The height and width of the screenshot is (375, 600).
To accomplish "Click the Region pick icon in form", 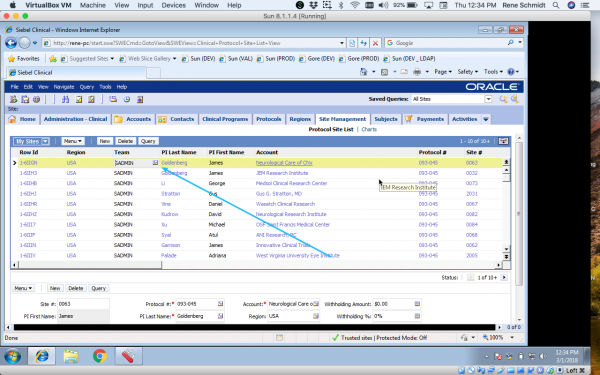I will [316, 316].
